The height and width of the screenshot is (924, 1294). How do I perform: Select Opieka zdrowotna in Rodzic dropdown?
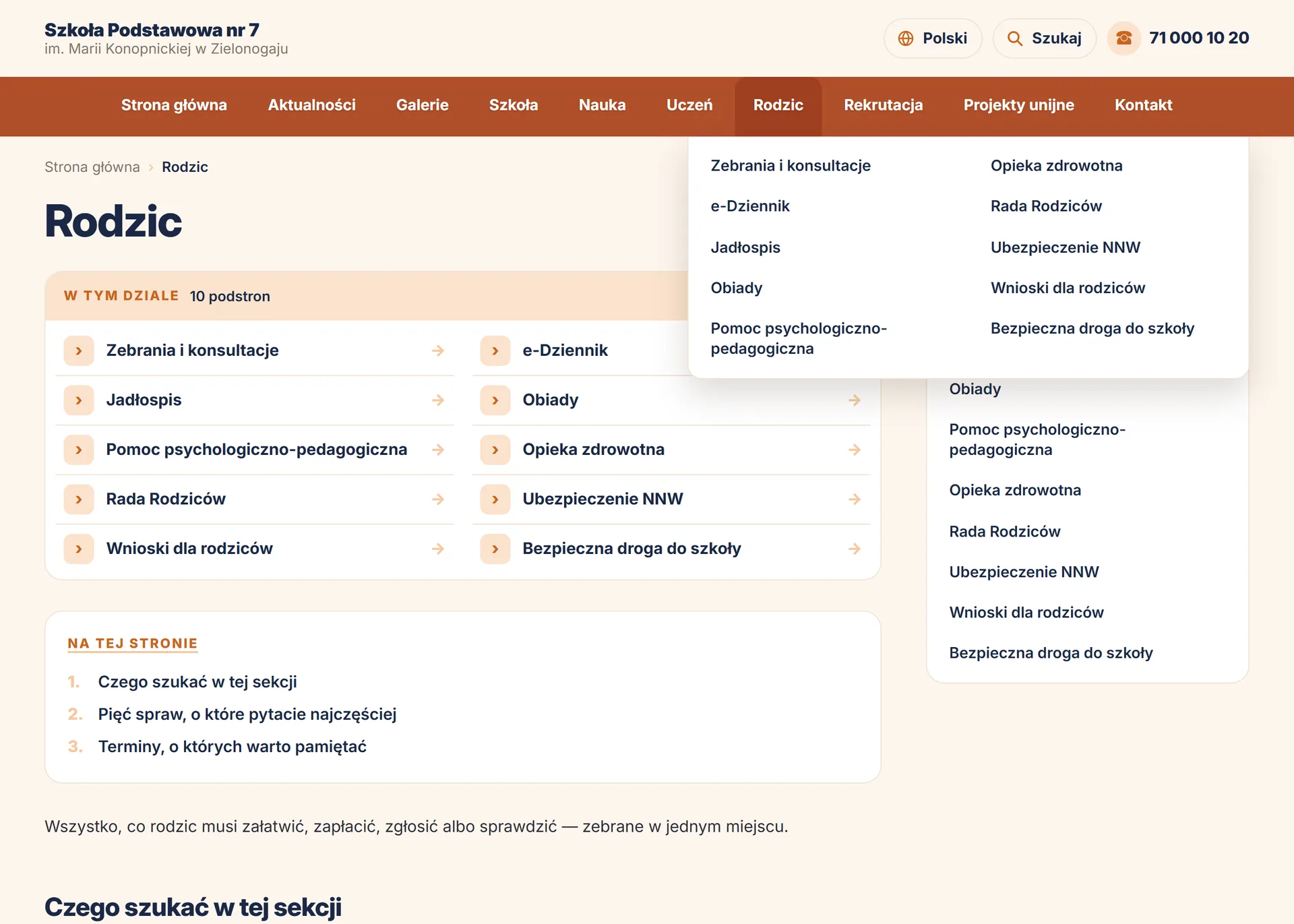tap(1056, 166)
